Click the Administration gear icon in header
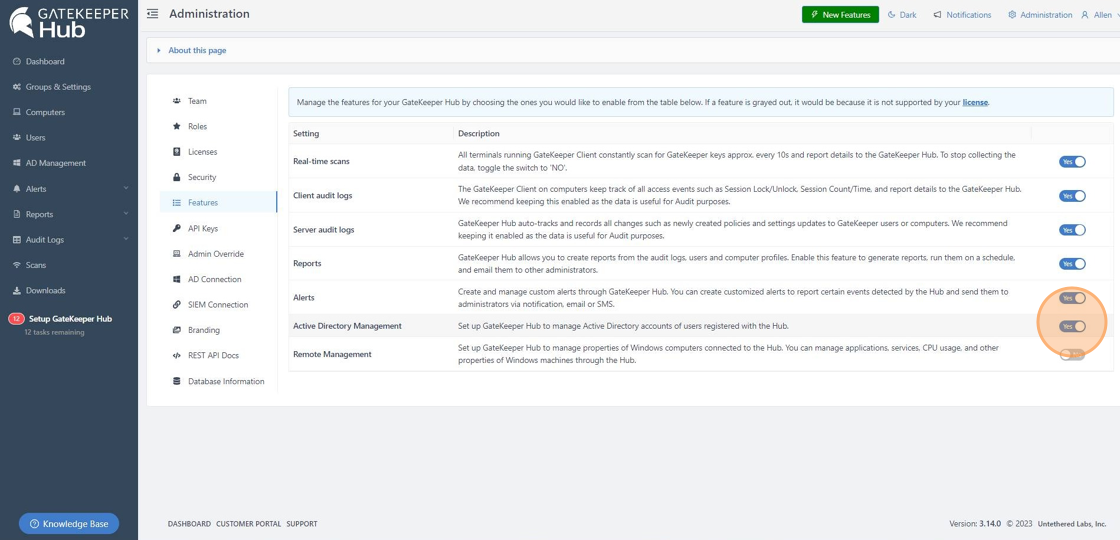Screen dimensions: 1120x540 click(1012, 14)
